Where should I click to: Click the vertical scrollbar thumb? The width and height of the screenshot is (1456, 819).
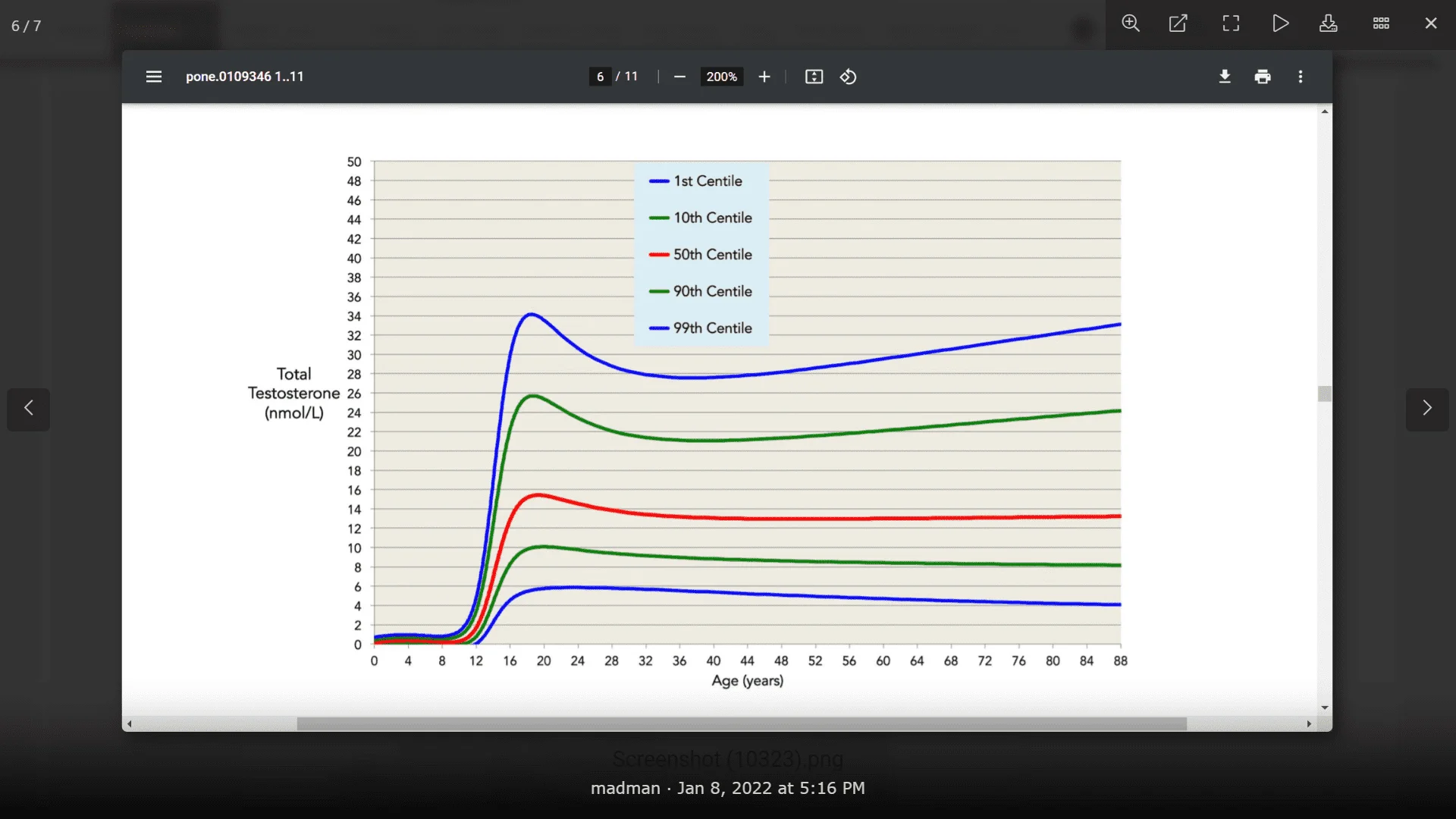pyautogui.click(x=1325, y=394)
